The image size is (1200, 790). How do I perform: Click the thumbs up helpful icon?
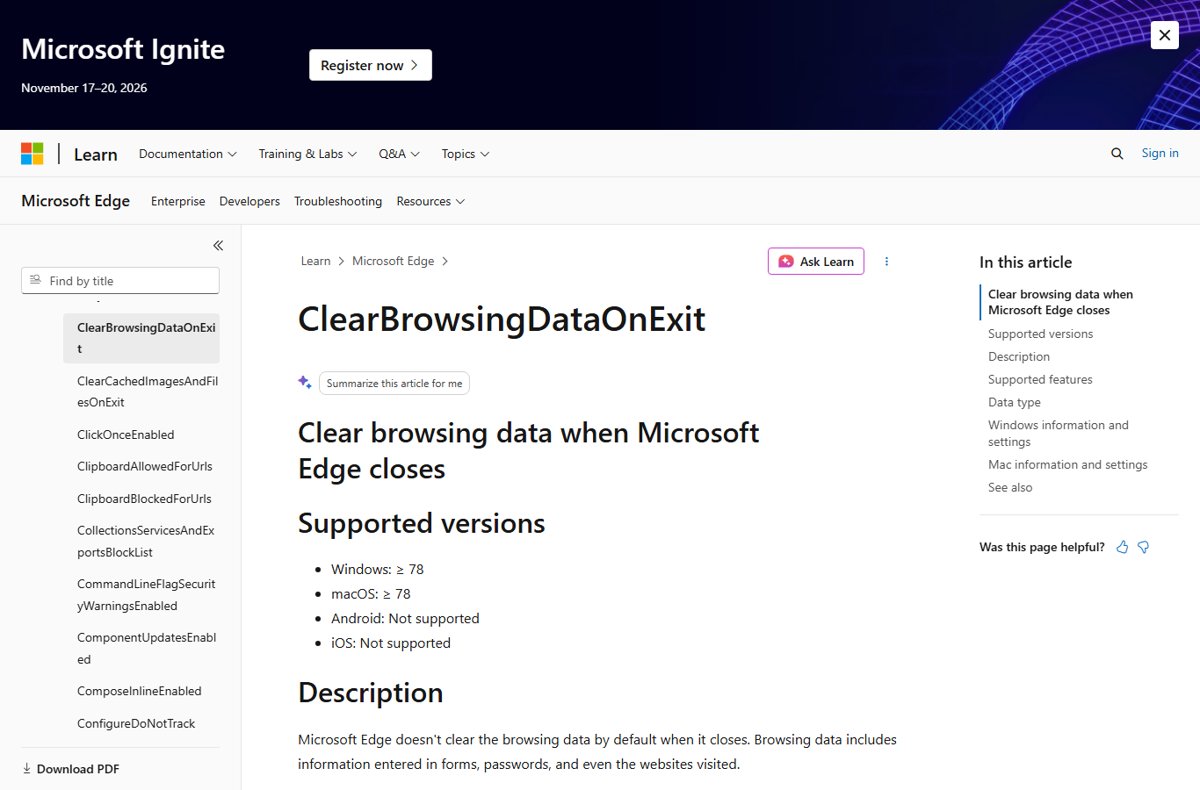(x=1122, y=547)
